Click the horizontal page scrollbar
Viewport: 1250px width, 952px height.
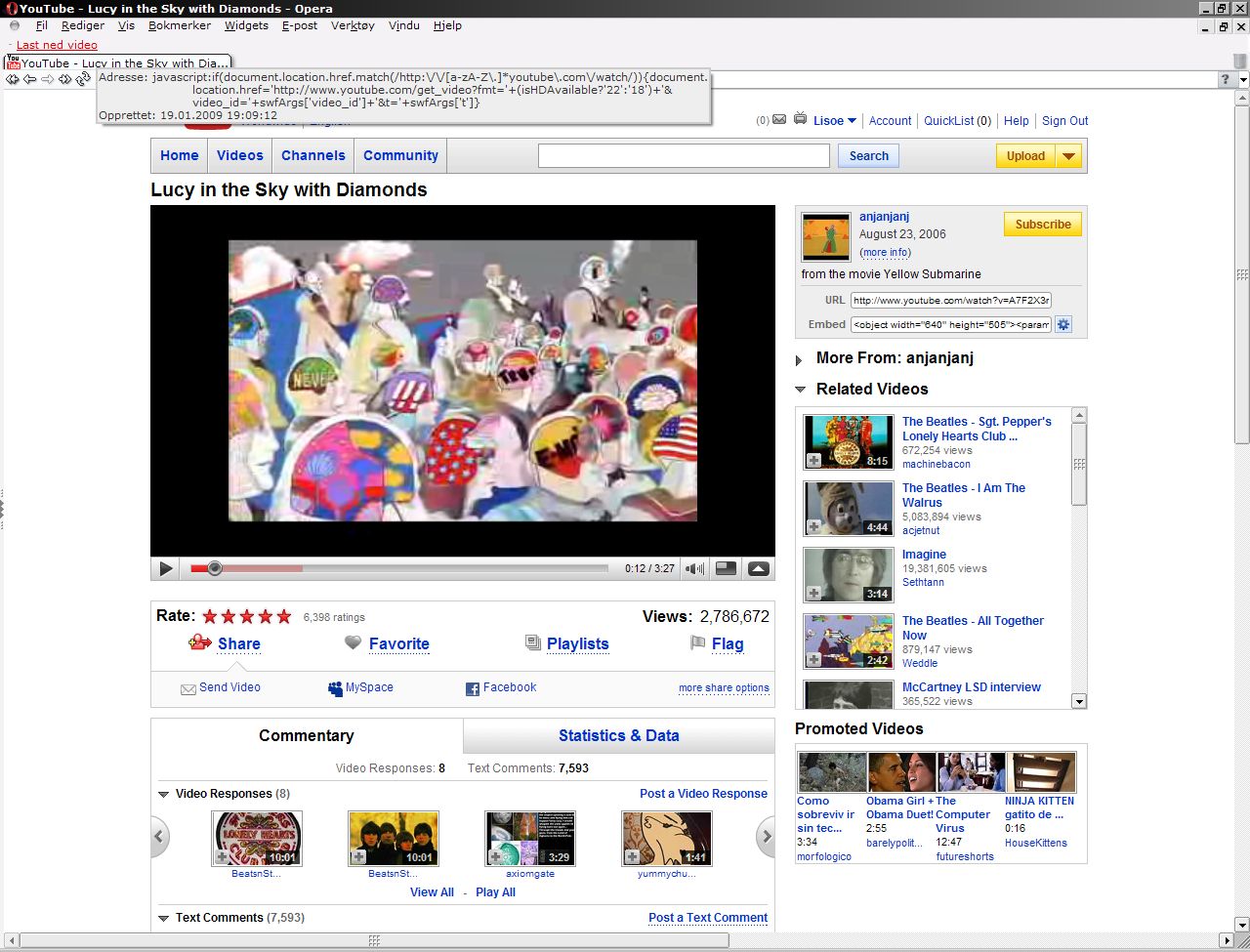[374, 940]
